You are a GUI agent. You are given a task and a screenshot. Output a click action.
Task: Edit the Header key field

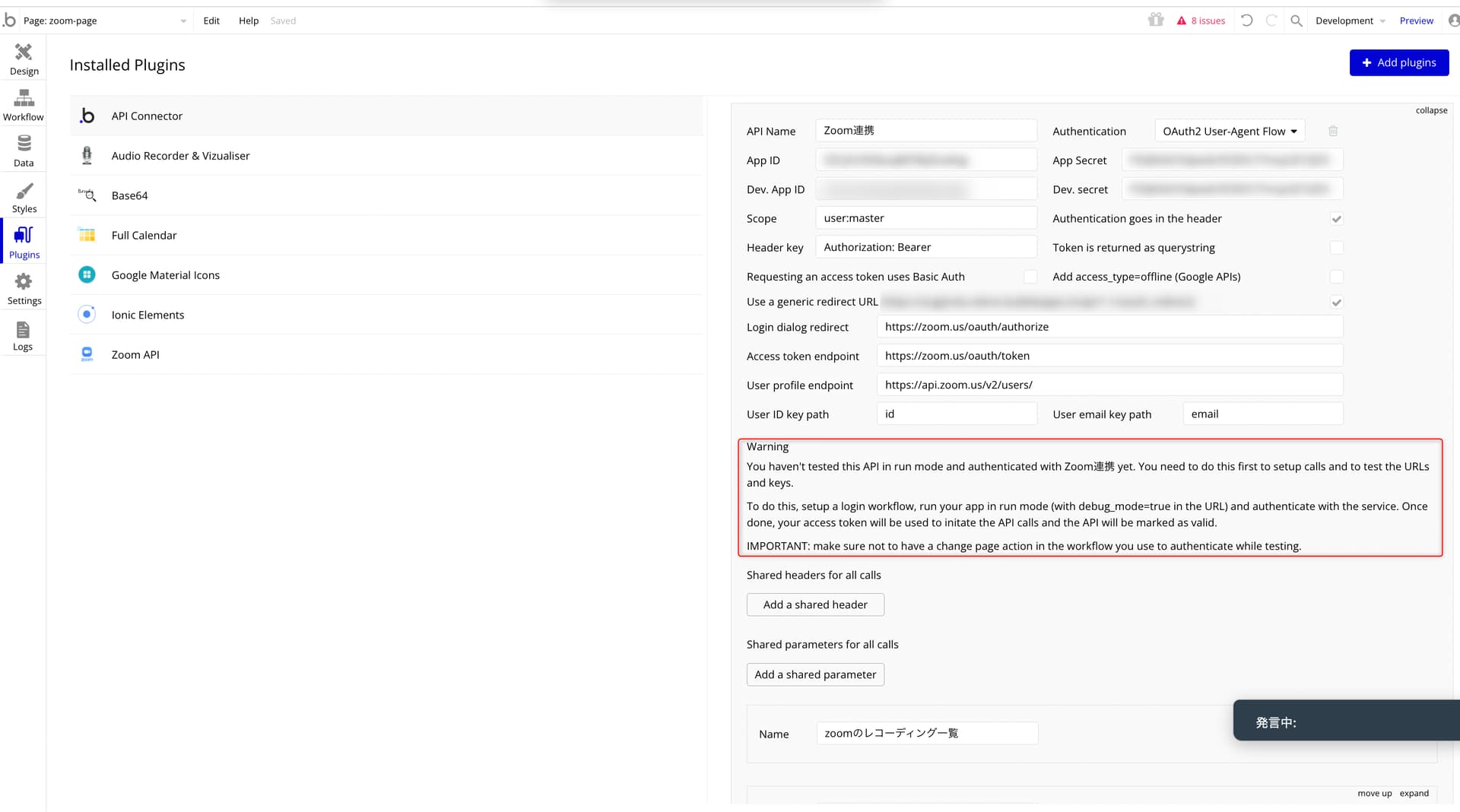point(926,247)
